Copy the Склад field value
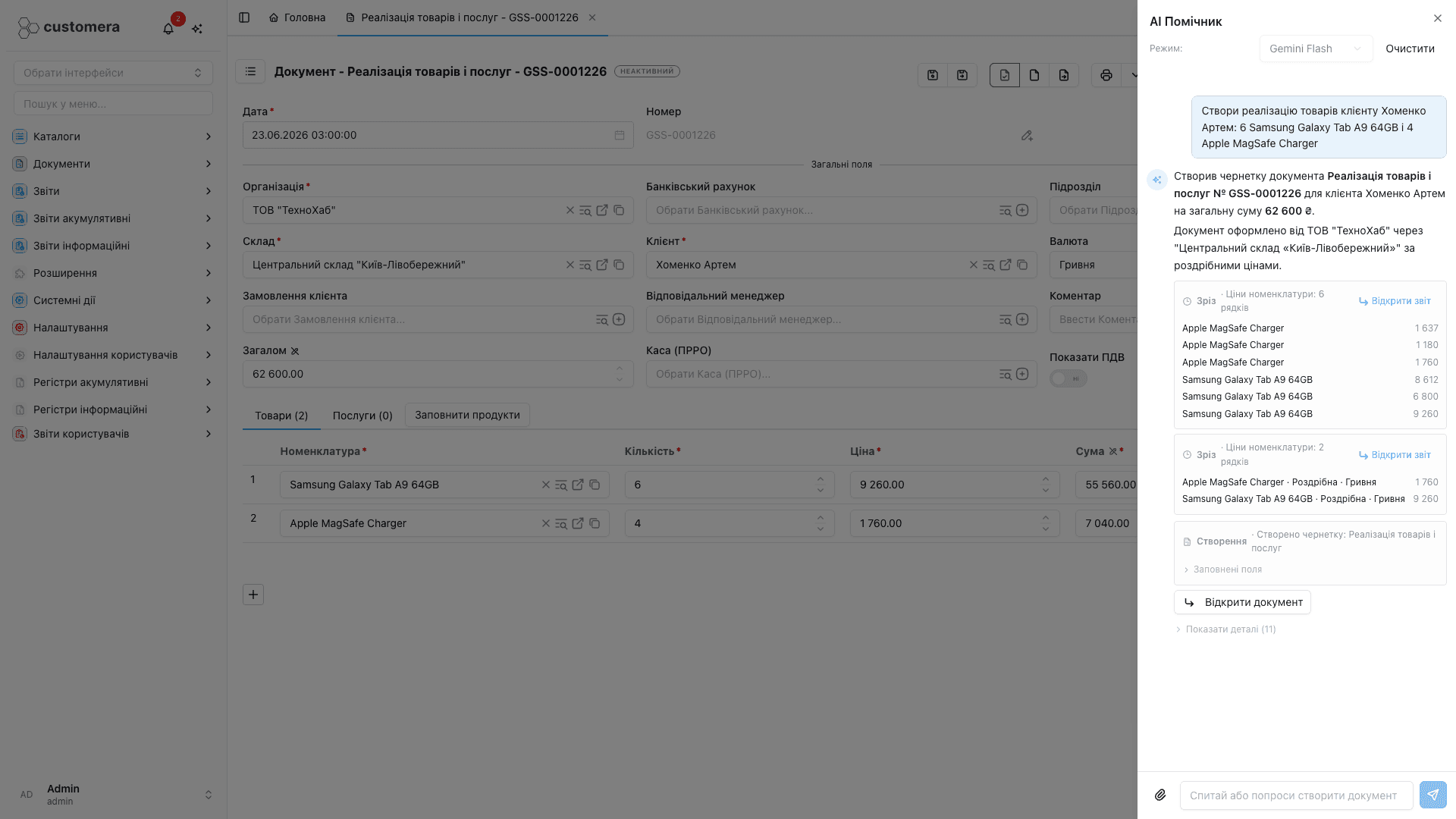 [x=619, y=265]
